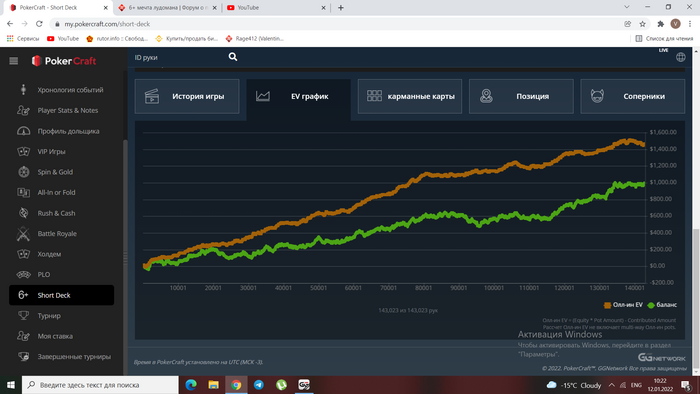This screenshot has height=394, width=700.
Task: Open the language globe icon
Action: coord(680,57)
